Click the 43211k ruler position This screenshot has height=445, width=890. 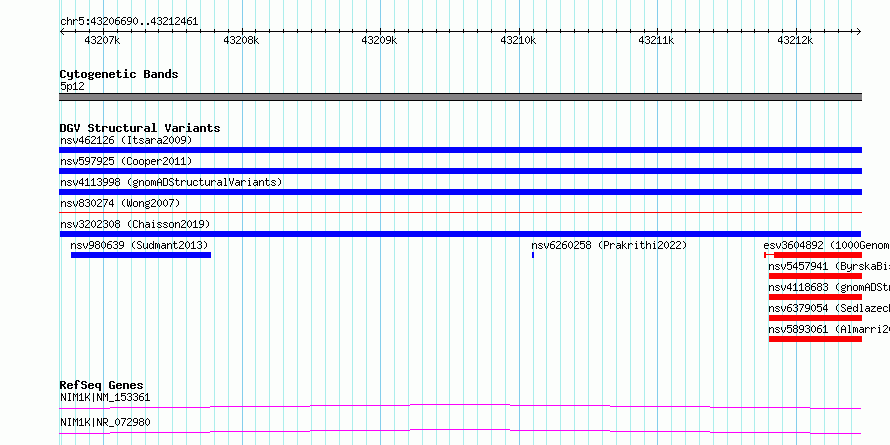click(x=656, y=40)
